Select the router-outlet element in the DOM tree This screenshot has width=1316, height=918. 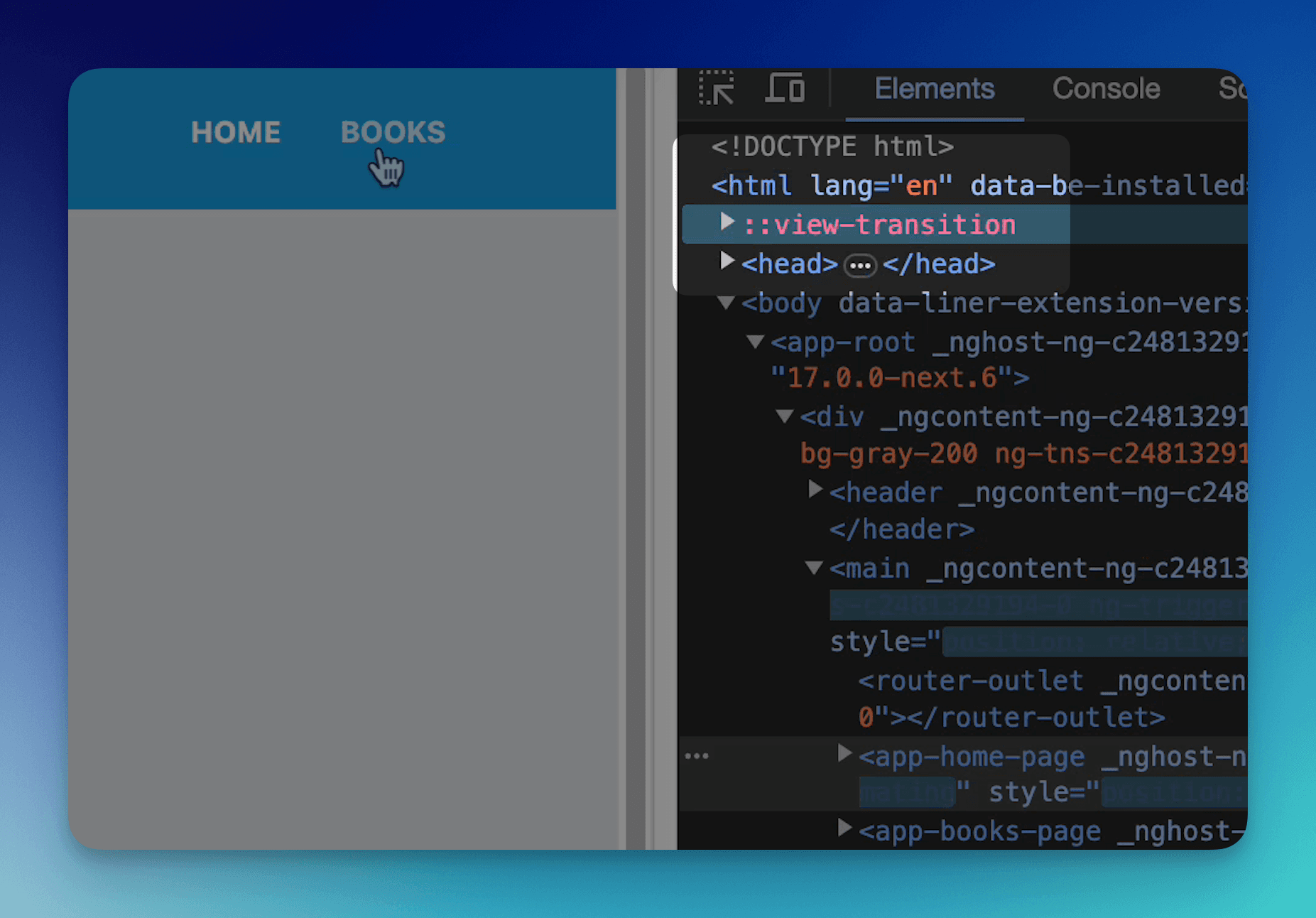(970, 681)
